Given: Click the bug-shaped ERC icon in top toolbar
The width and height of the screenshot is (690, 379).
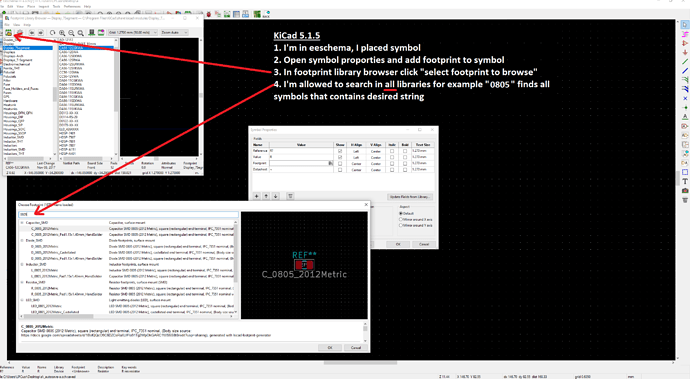Looking at the screenshot, I should (209, 15).
